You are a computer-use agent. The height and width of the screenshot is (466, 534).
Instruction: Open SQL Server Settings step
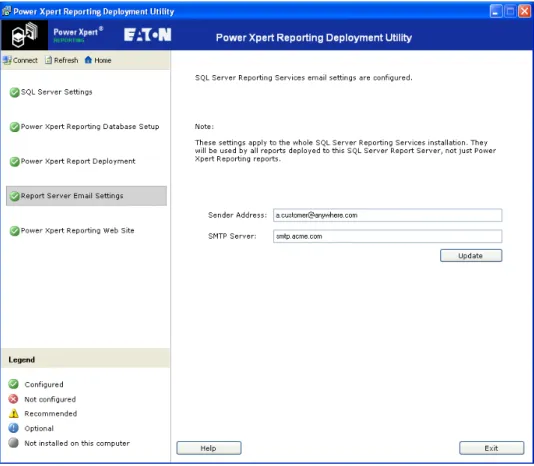tap(57, 92)
